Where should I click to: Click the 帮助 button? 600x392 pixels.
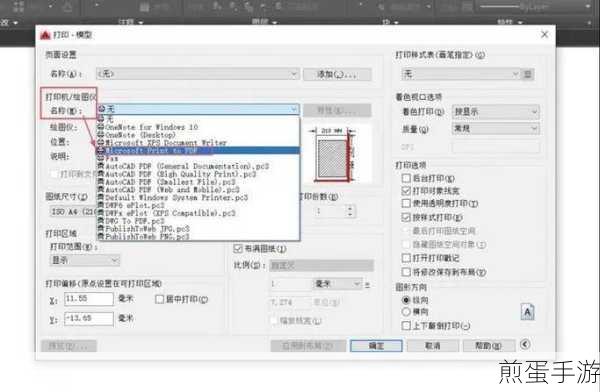(x=488, y=346)
